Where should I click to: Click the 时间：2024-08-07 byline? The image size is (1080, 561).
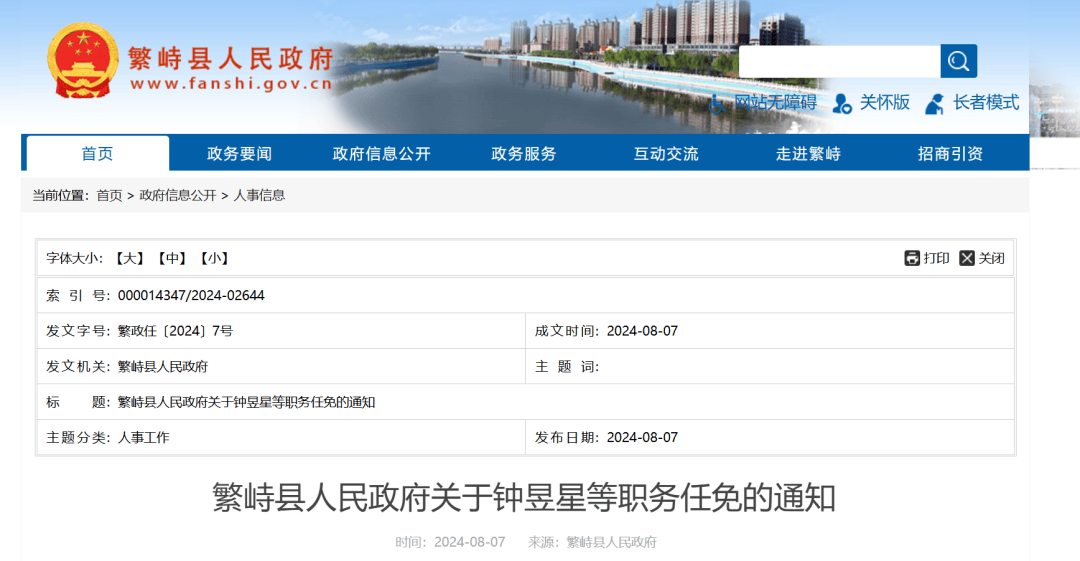[450, 542]
